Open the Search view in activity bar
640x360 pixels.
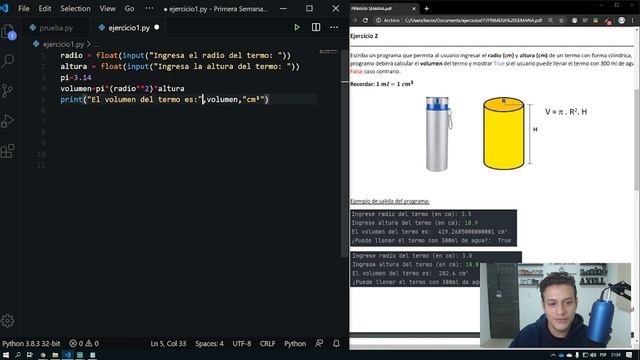[8, 61]
